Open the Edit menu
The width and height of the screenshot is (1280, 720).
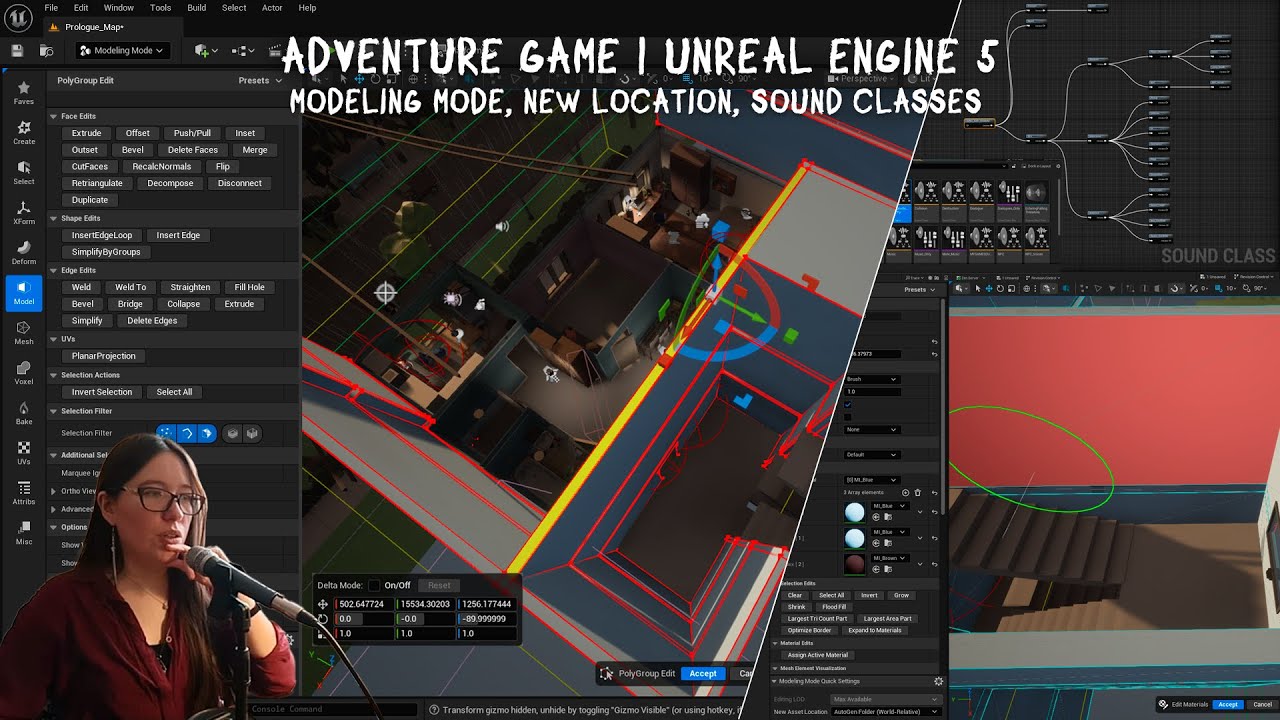pos(81,8)
